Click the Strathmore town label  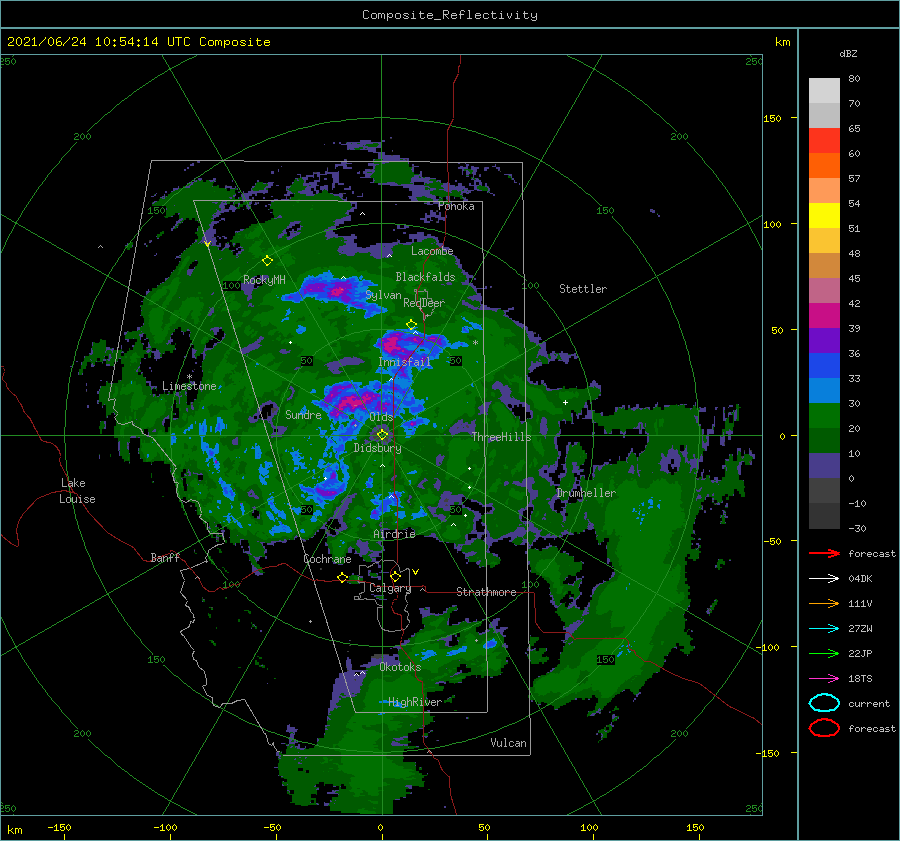(486, 592)
